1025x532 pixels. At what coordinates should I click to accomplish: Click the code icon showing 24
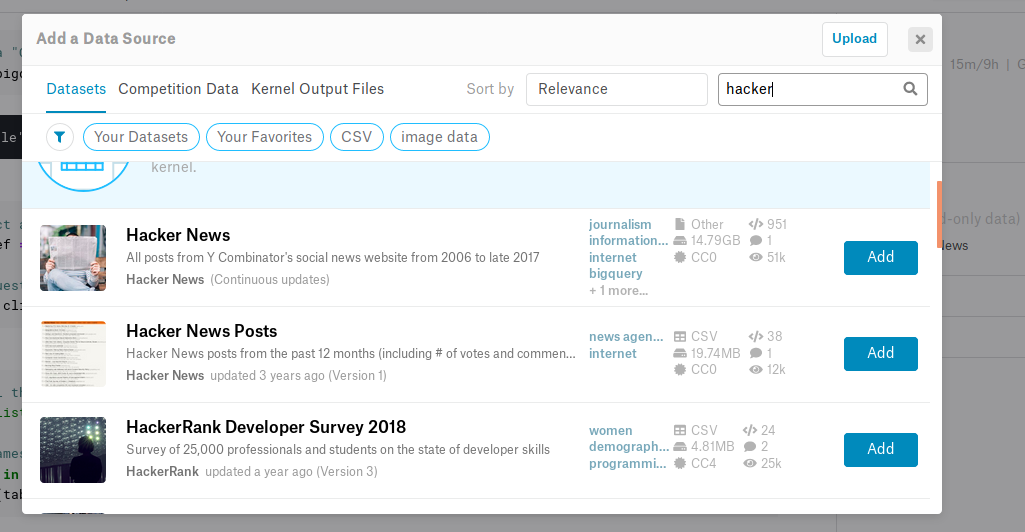tap(750, 430)
